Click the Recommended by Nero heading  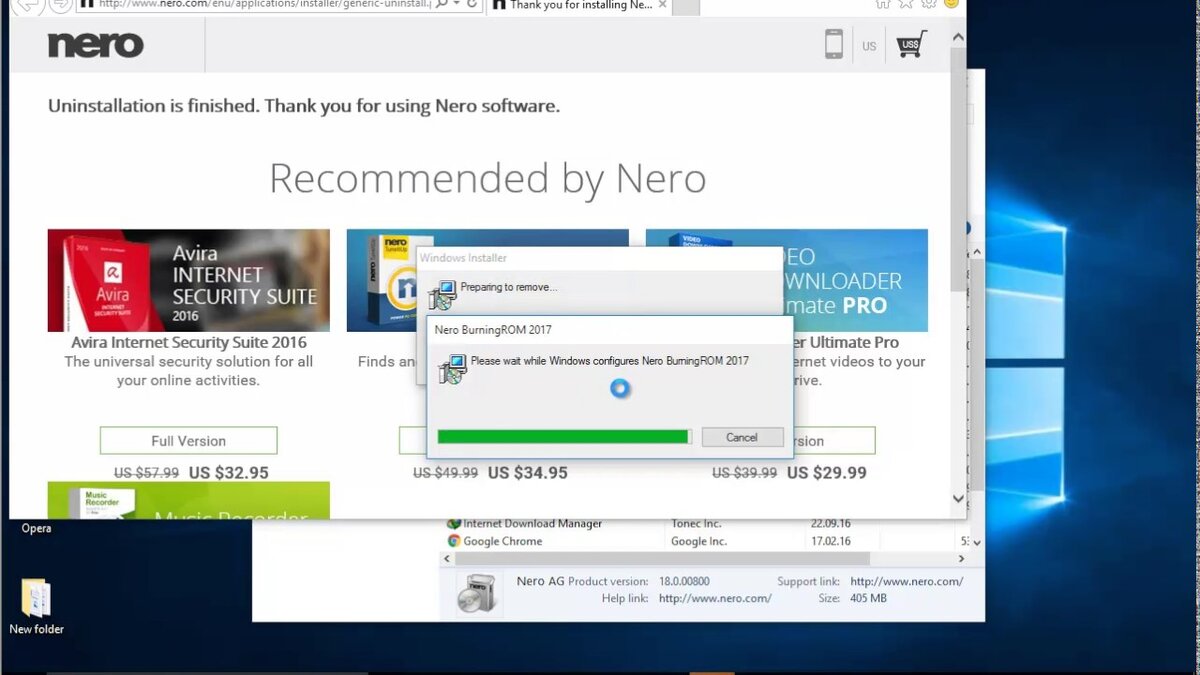pyautogui.click(x=488, y=179)
